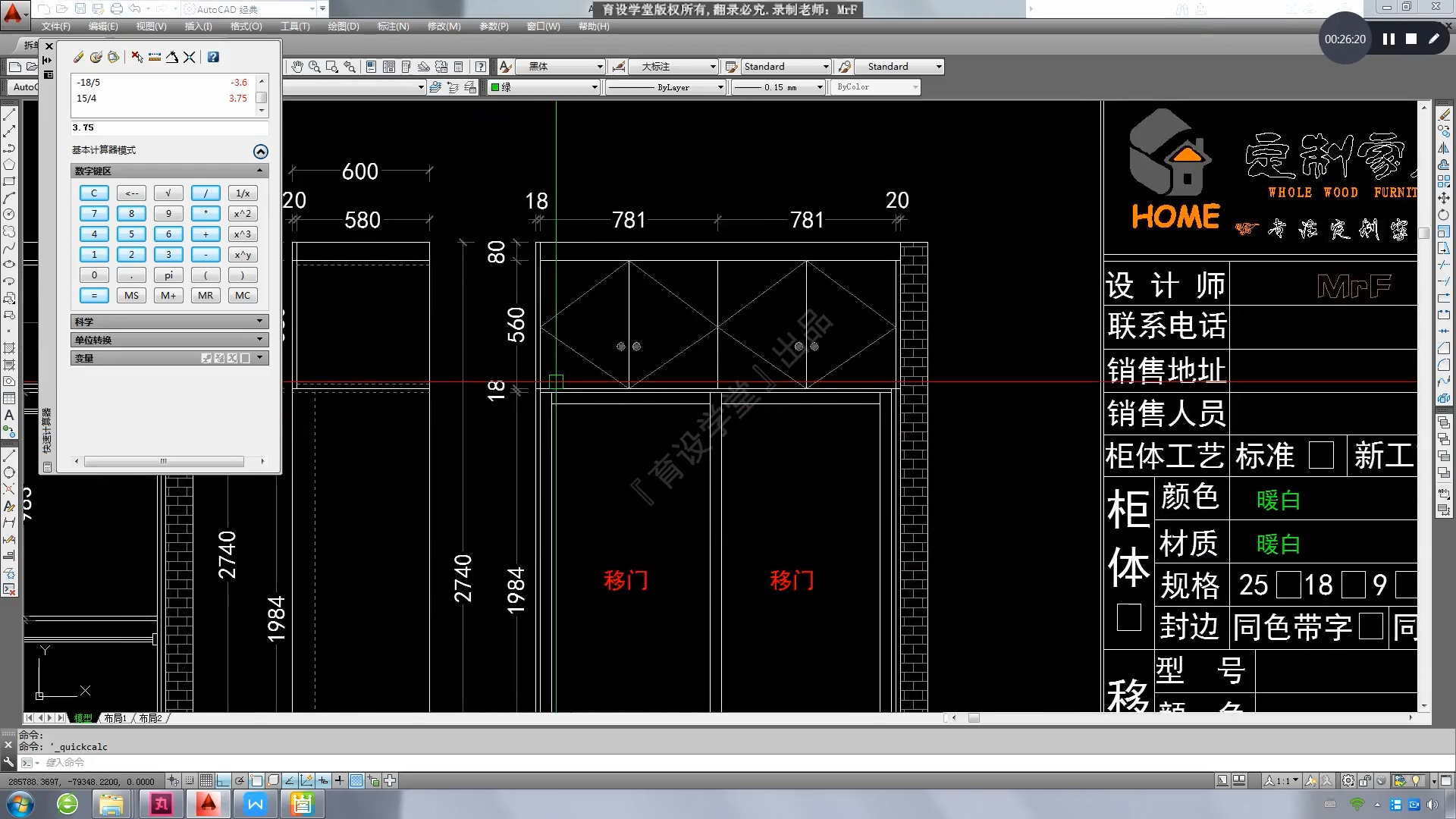1456x819 pixels.
Task: Open the Properties palette icon
Action: tap(372, 67)
